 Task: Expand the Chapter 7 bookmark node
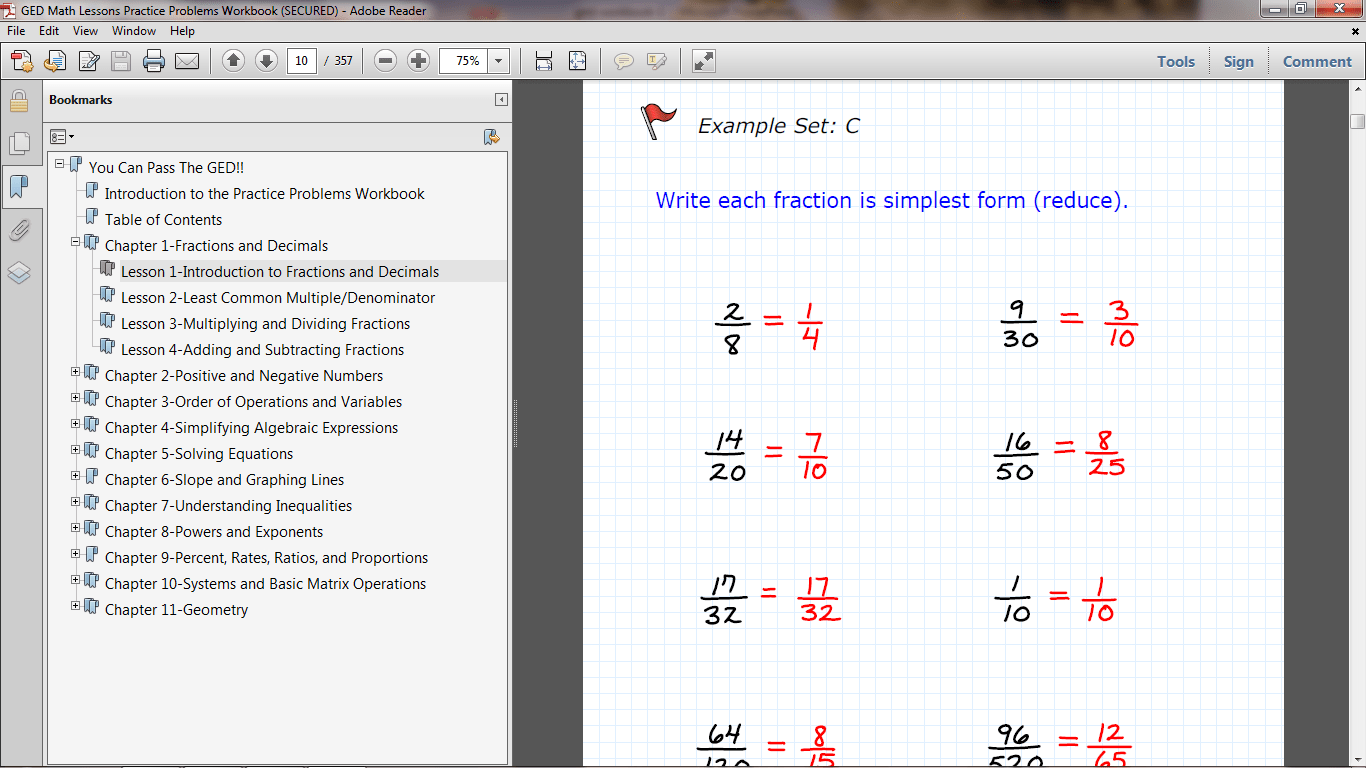click(x=76, y=501)
